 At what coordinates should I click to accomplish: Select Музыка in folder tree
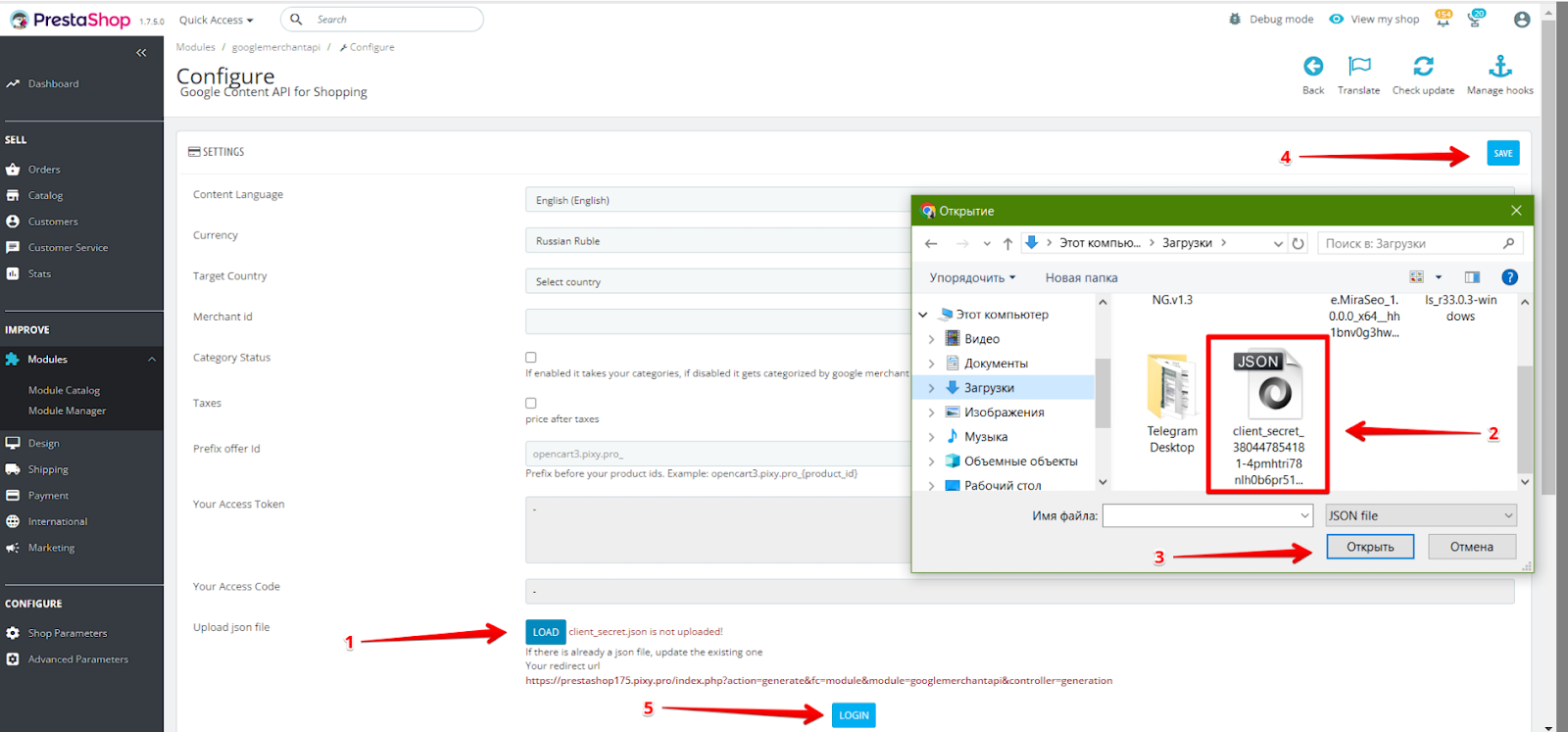986,437
